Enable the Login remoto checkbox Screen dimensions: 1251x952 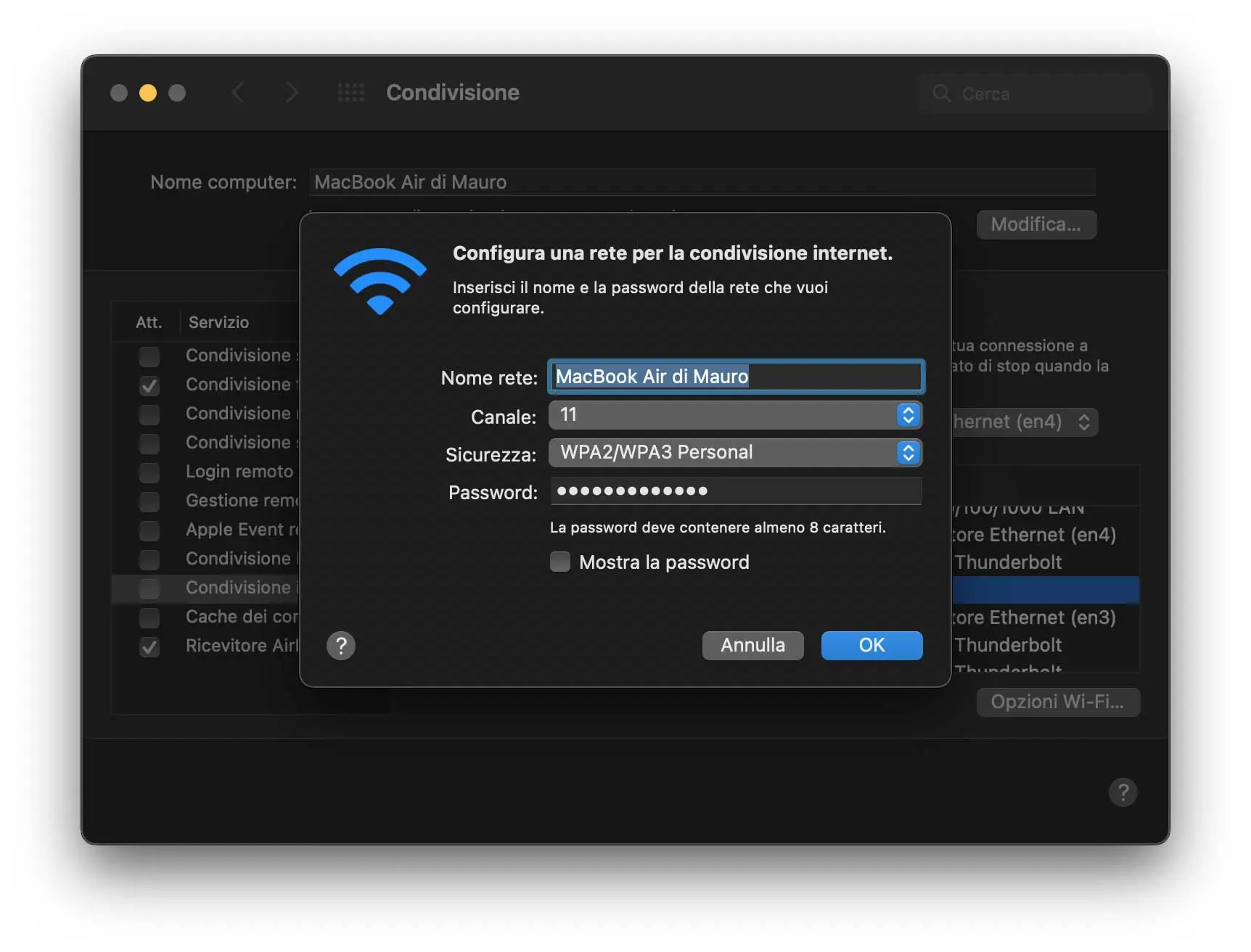click(149, 472)
